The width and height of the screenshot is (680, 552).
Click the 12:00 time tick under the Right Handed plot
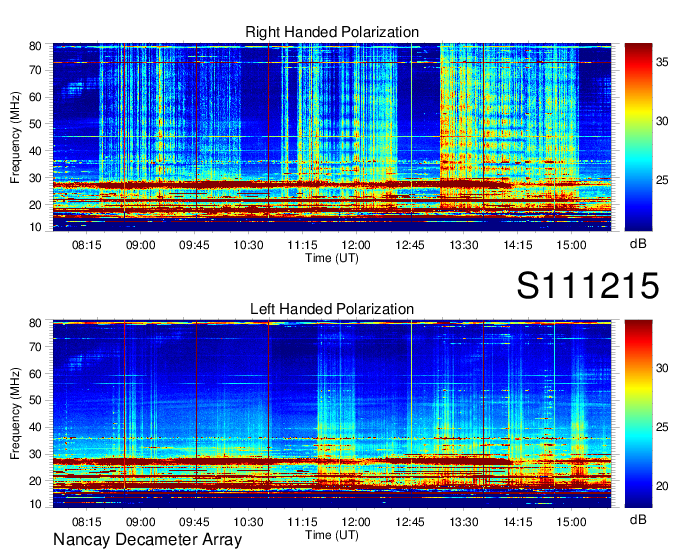pos(356,245)
